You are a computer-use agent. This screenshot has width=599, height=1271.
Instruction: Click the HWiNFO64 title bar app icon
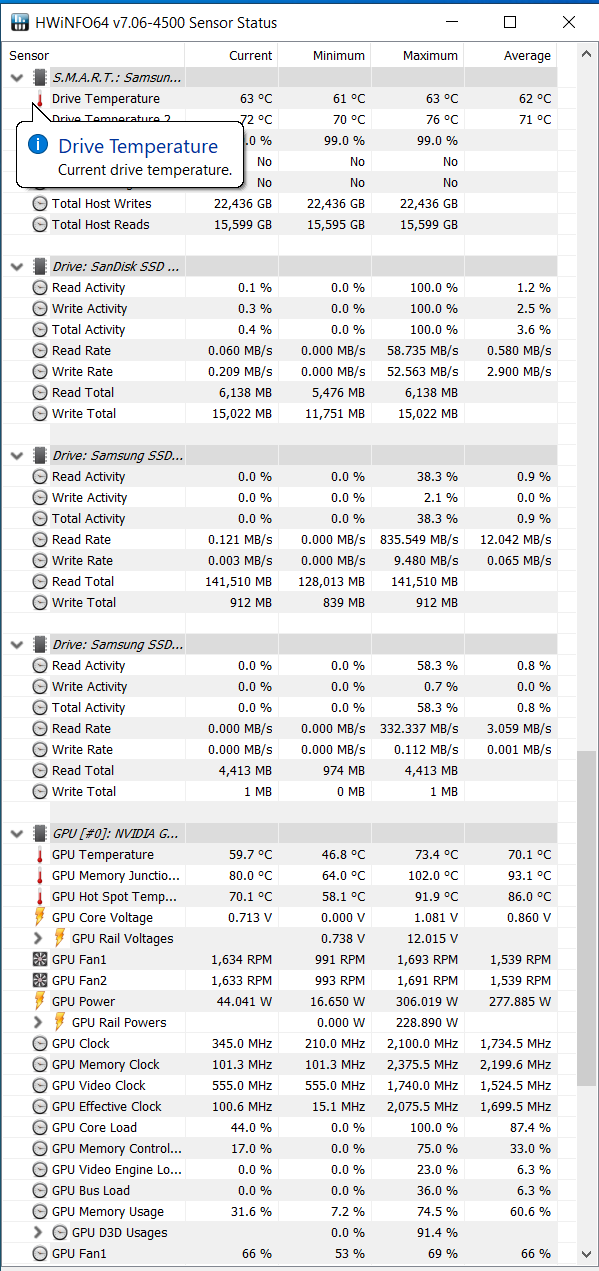20,22
